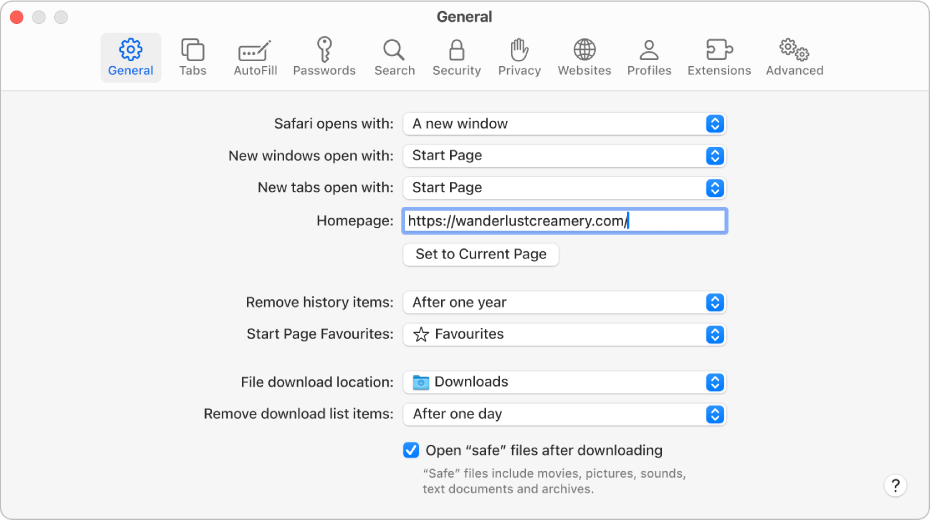Expand the Remove history items dropdown
This screenshot has width=931, height=521.
(x=564, y=302)
